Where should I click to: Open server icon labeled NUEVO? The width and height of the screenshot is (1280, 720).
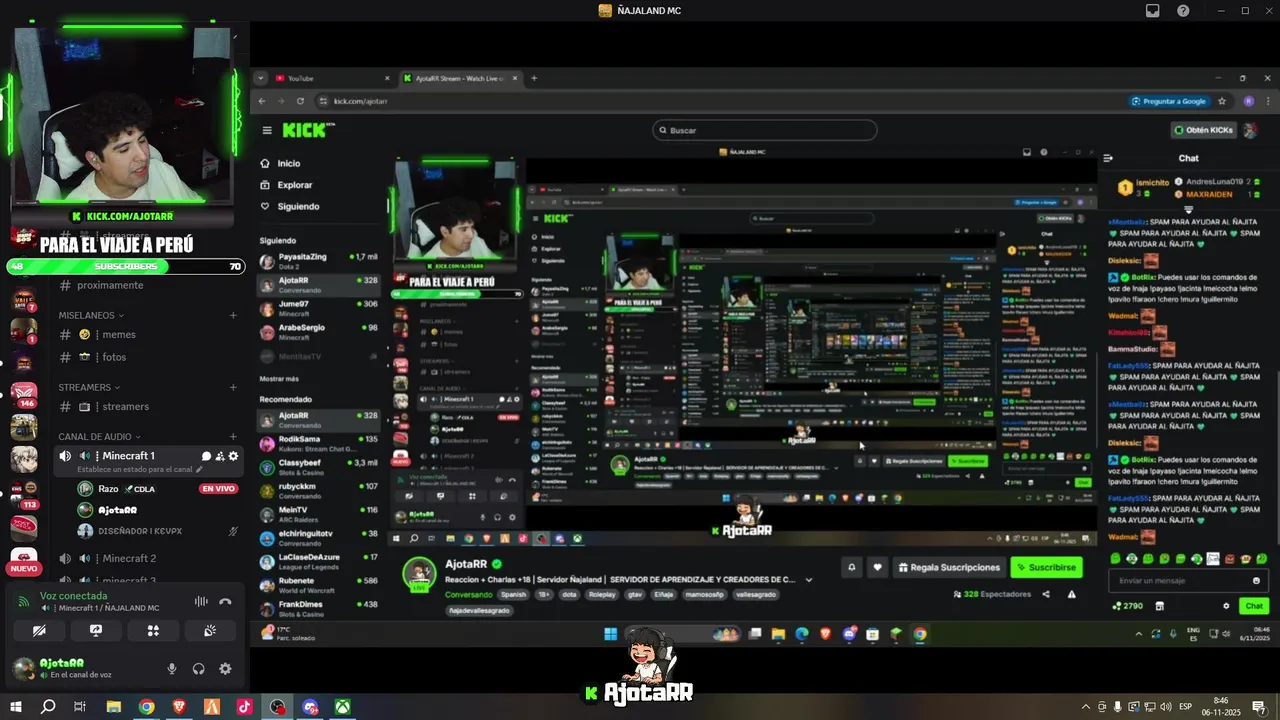coord(23,560)
